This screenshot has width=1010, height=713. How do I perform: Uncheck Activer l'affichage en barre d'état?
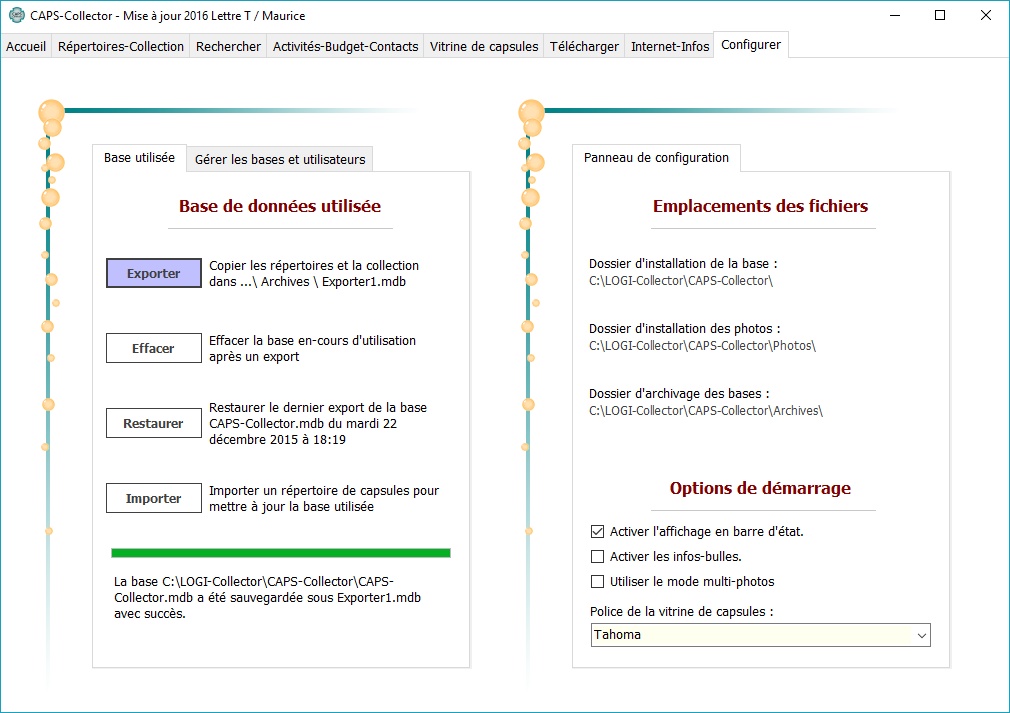(598, 531)
